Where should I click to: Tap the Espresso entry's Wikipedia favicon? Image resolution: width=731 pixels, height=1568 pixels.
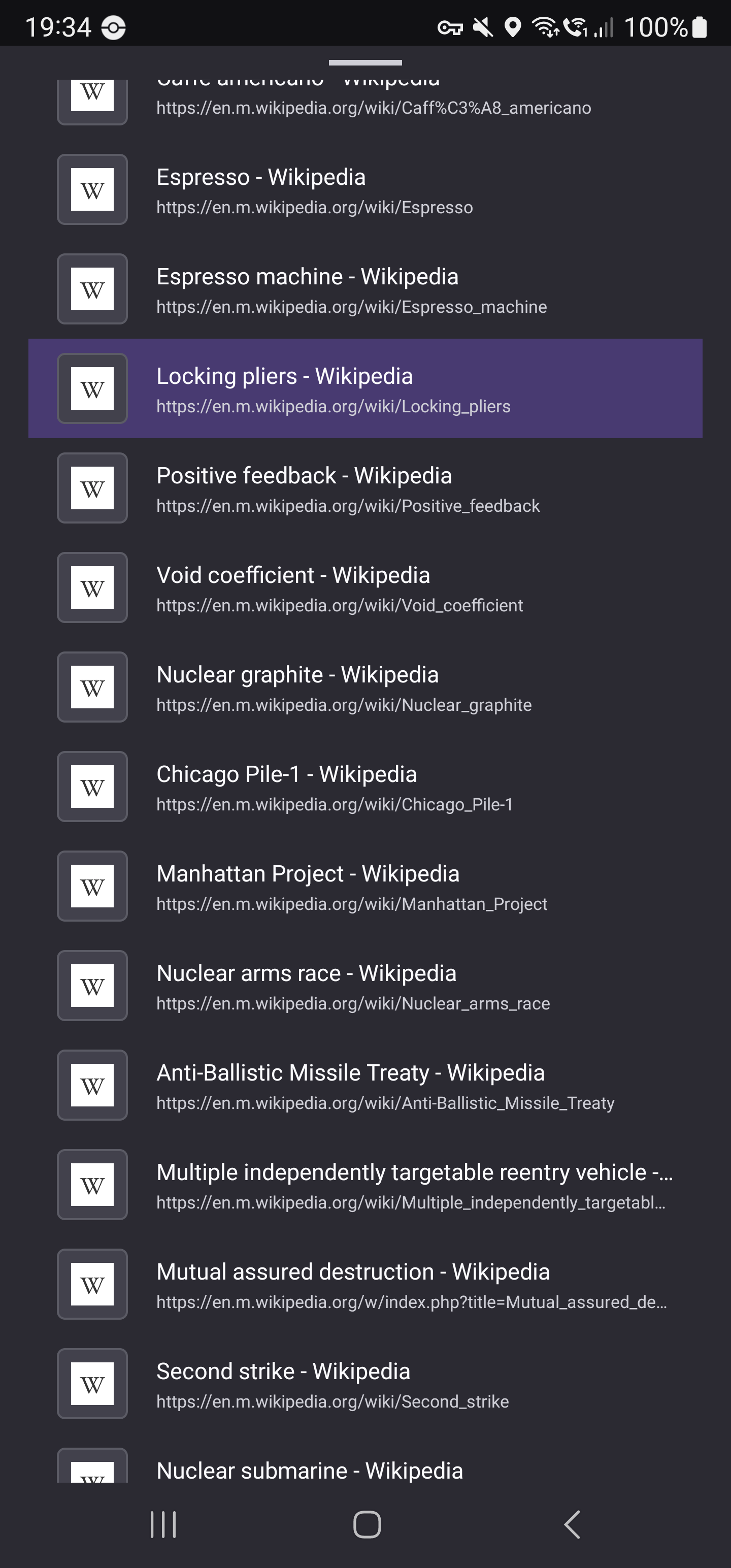(92, 190)
